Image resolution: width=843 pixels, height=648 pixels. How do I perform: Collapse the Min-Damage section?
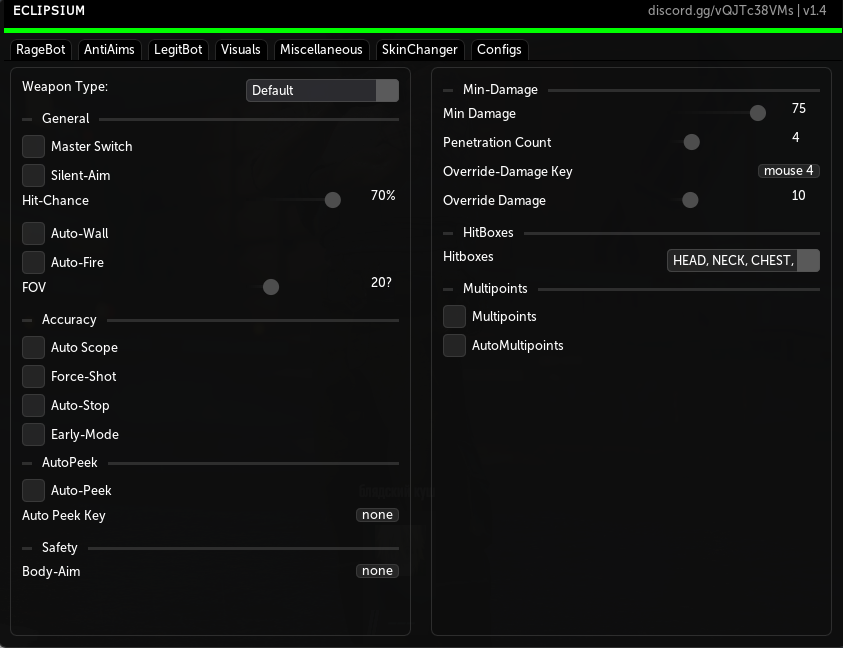click(x=450, y=89)
